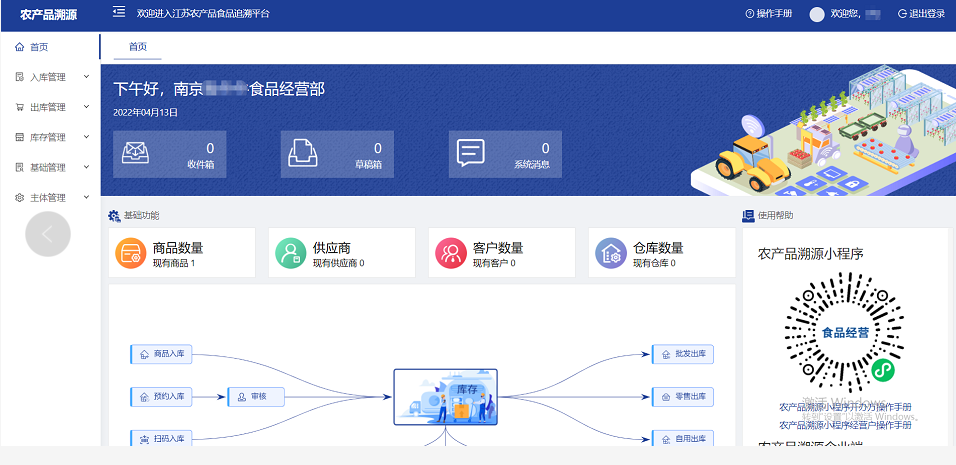956x465 pixels.
Task: Select 首页 in the sidebar
Action: (x=38, y=47)
